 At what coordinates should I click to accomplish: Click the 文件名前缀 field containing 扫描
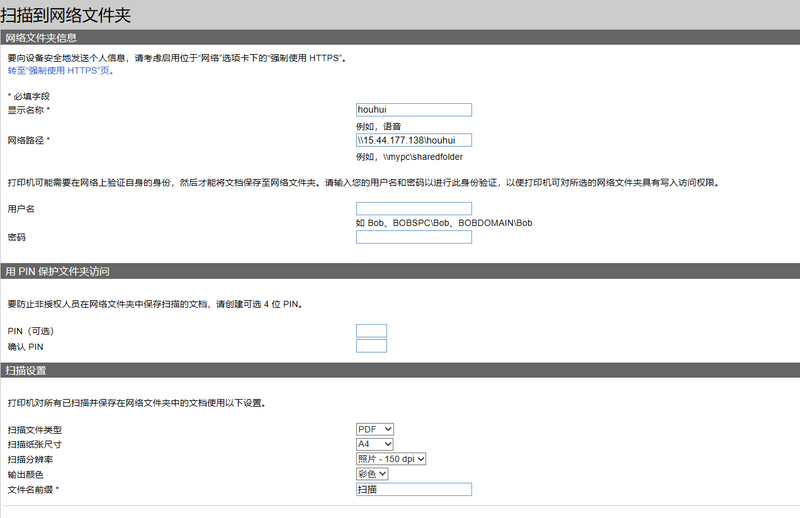click(x=413, y=489)
